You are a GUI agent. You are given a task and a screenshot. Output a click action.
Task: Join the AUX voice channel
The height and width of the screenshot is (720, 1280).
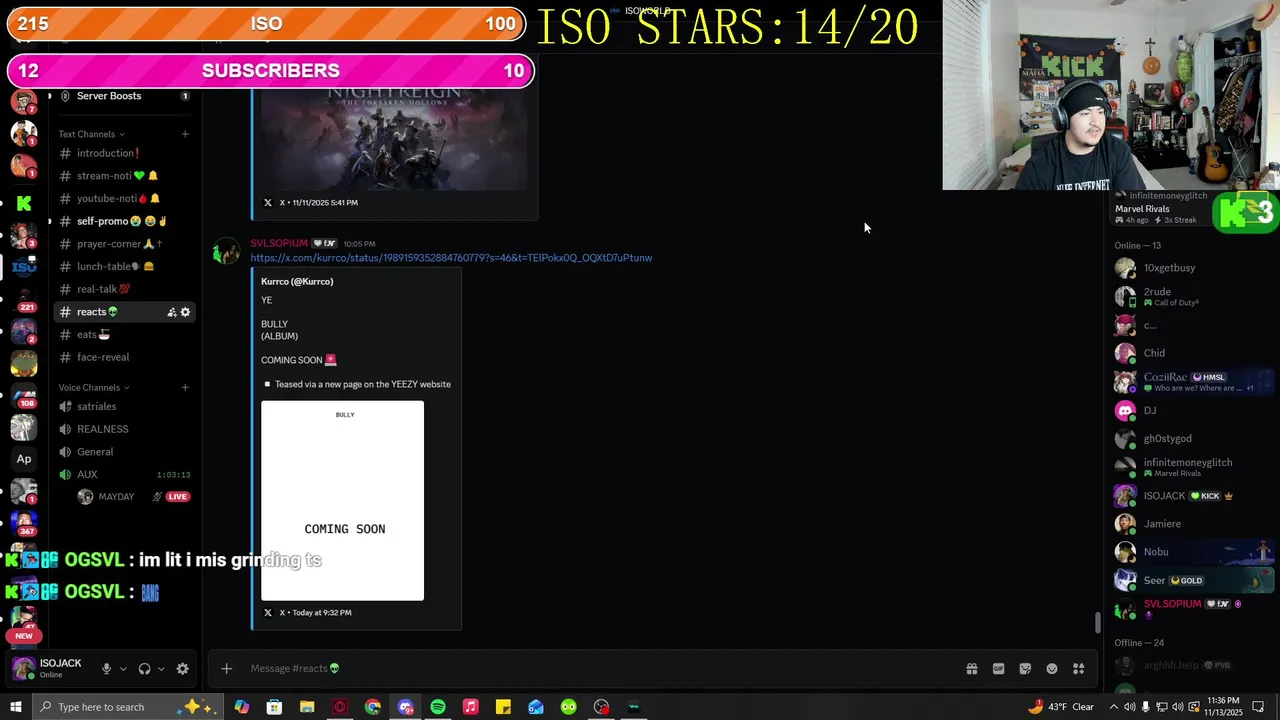(x=123, y=475)
